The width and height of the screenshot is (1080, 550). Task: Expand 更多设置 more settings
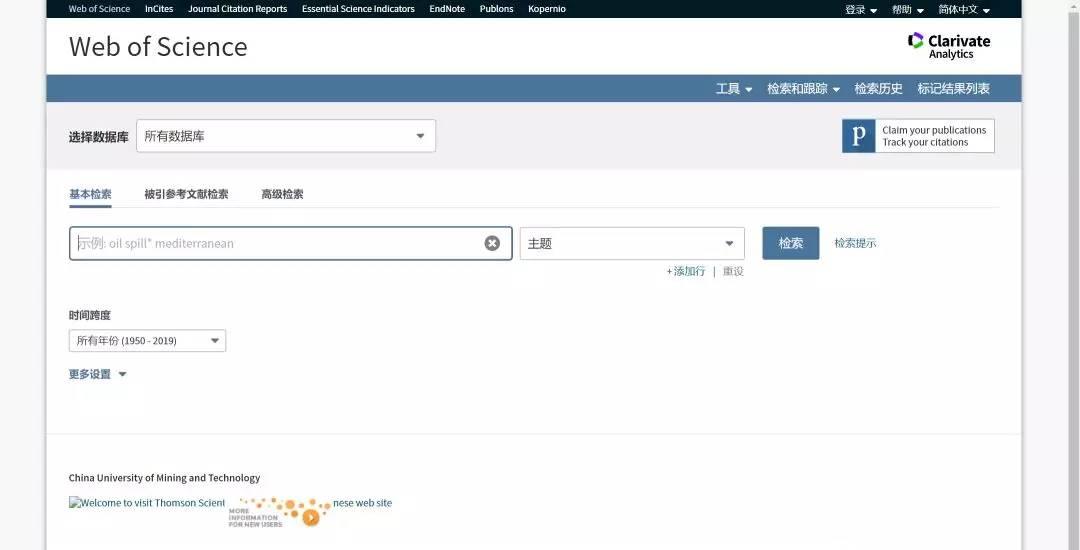point(98,374)
